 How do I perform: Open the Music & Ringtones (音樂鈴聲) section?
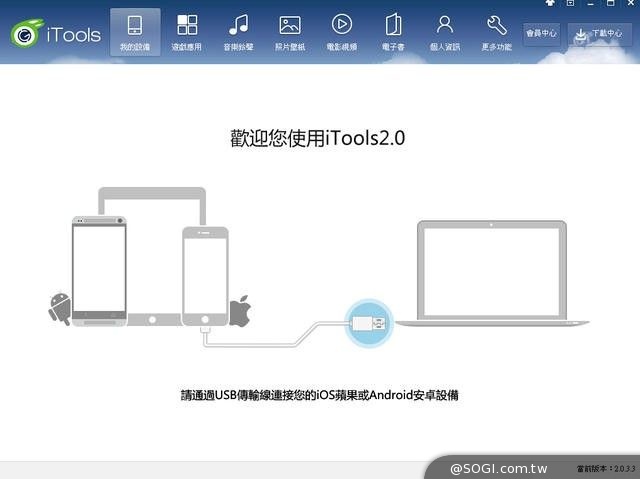(x=238, y=32)
